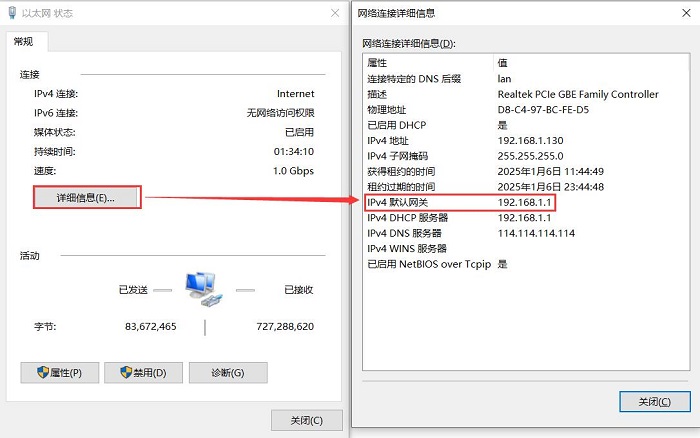Click sent bytes value 83,672,465
The height and width of the screenshot is (438, 700).
(151, 326)
